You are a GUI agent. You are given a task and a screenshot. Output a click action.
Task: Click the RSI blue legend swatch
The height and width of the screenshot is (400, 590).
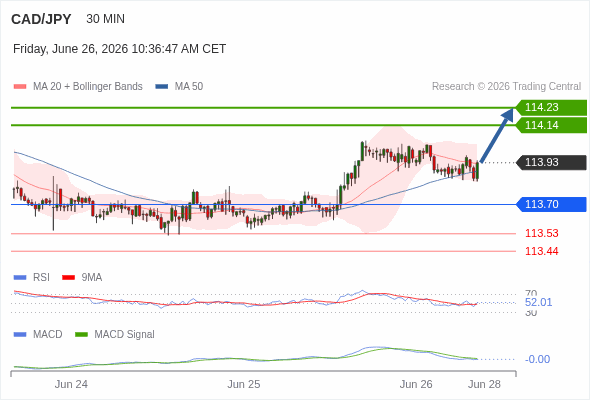(x=20, y=278)
